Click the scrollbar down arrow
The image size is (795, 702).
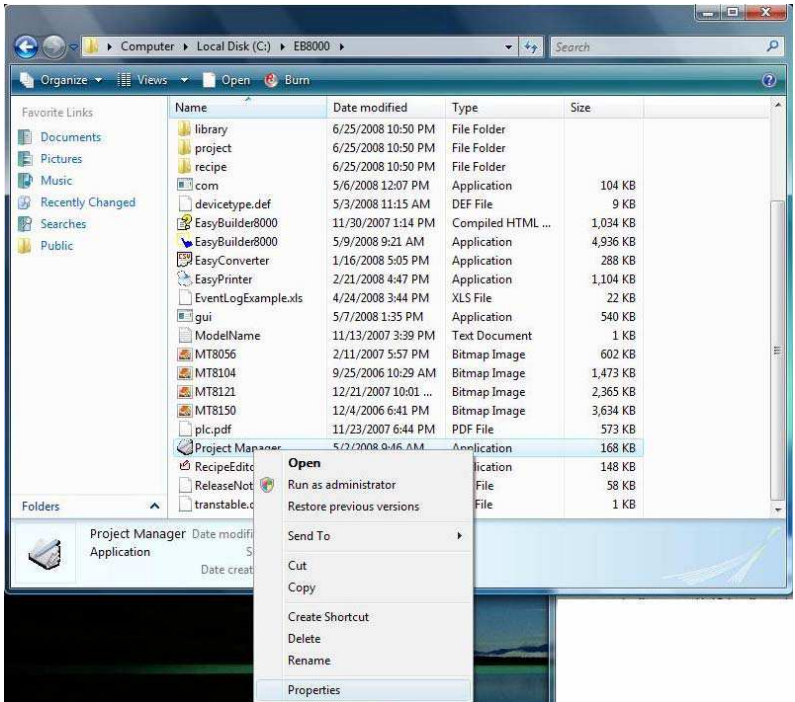777,509
